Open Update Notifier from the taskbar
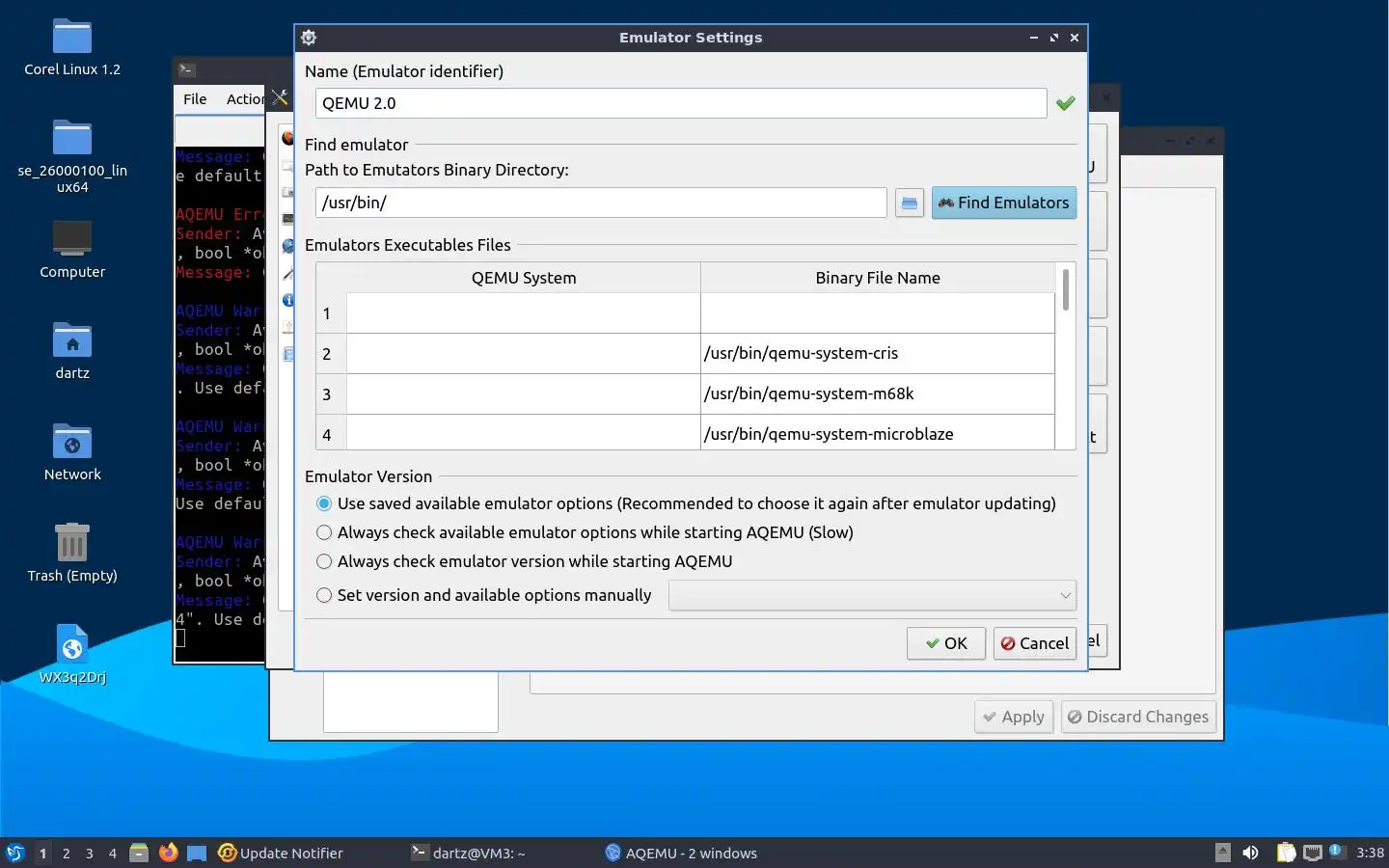This screenshot has height=868, width=1389. click(281, 853)
